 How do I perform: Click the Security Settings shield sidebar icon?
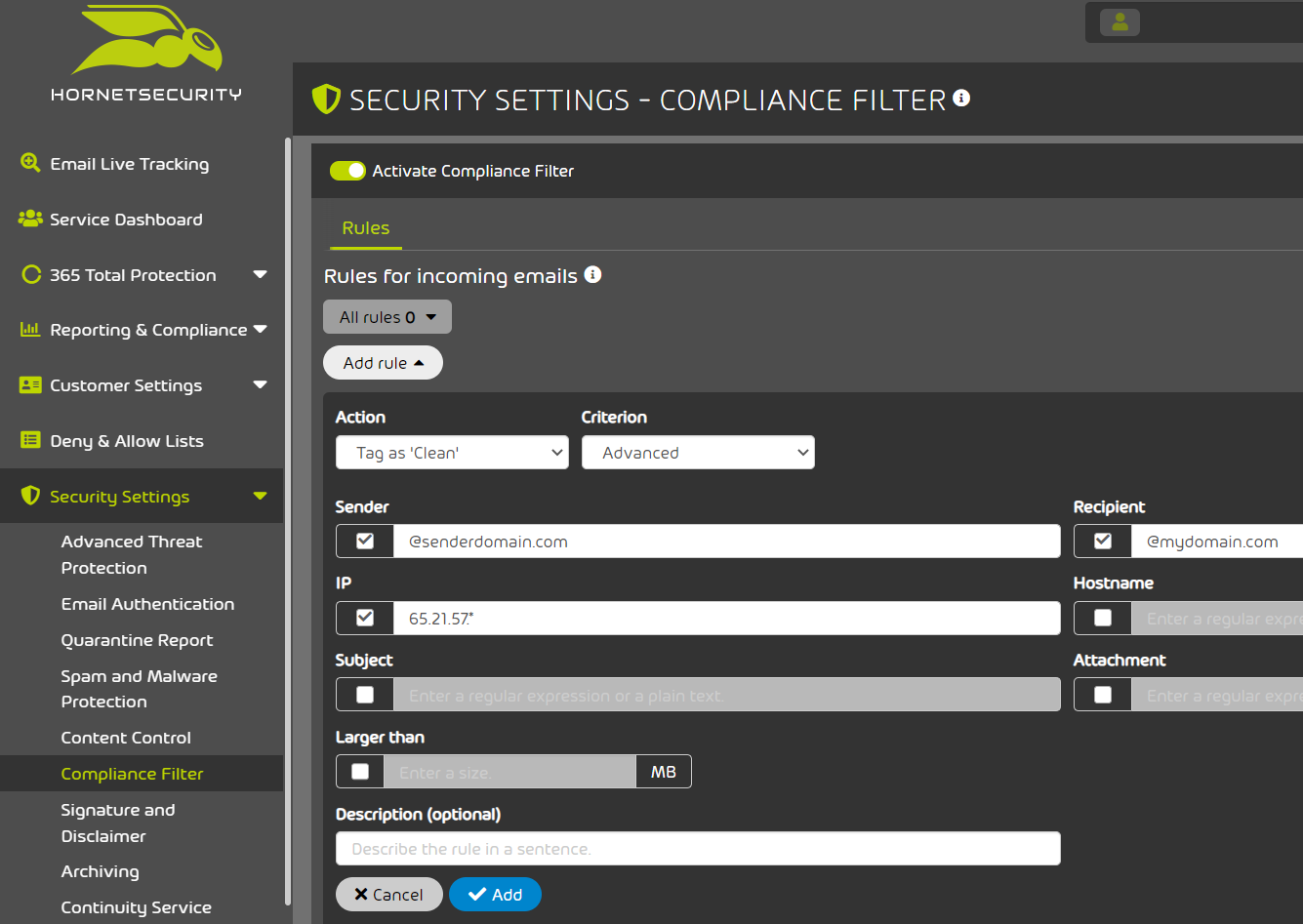[x=30, y=496]
